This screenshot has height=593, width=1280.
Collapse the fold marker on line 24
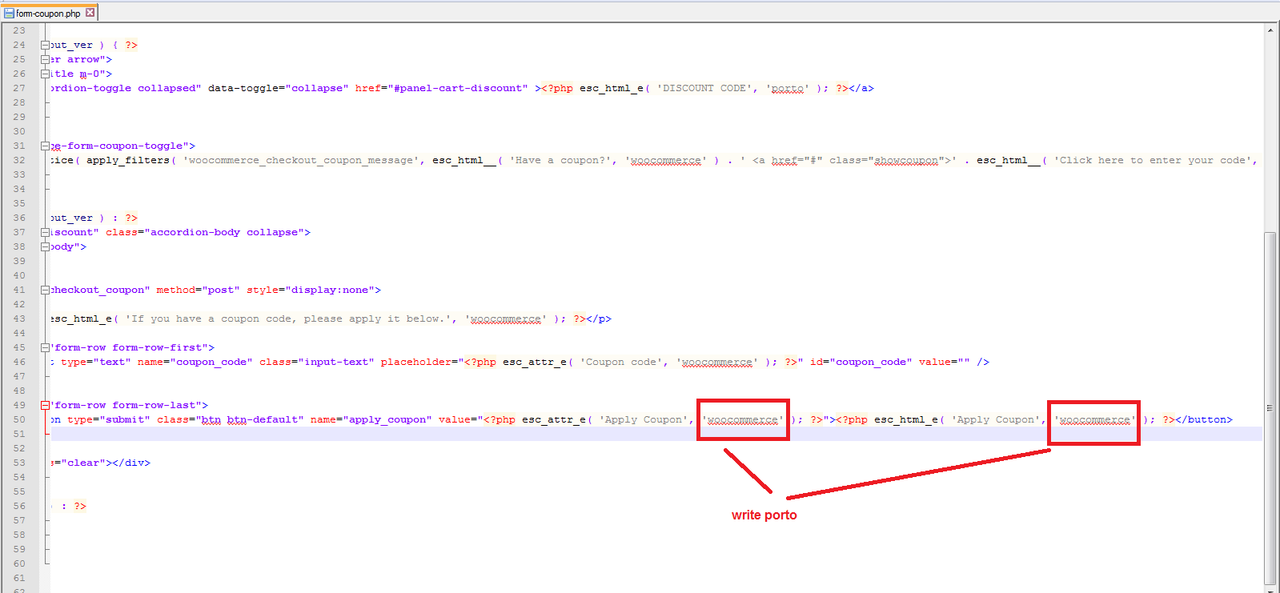point(44,45)
